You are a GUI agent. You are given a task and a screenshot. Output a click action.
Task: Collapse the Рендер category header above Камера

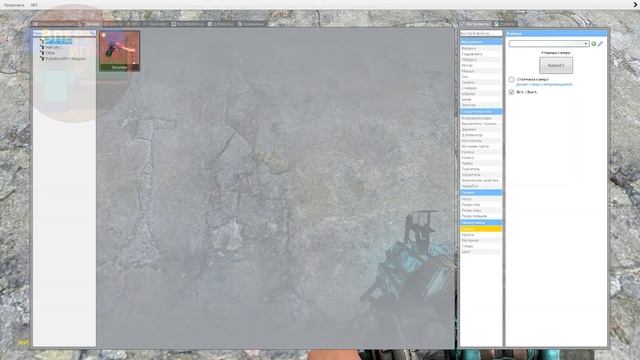tap(481, 222)
